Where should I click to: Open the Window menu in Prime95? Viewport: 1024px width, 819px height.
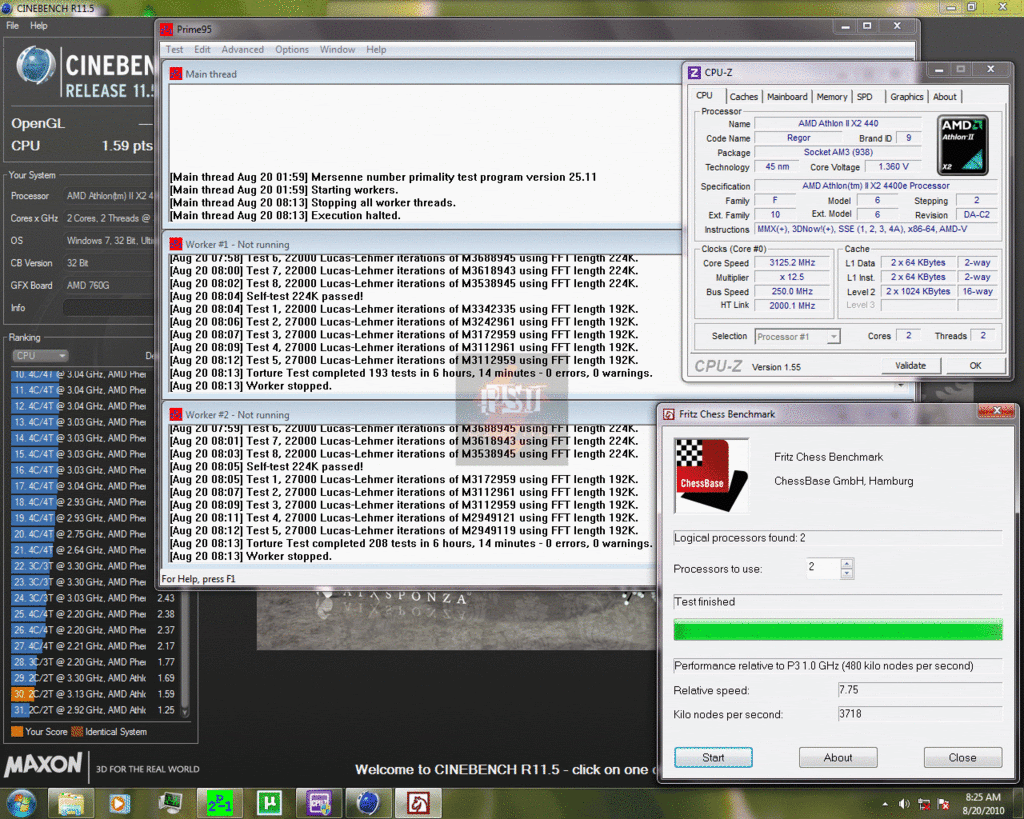click(x=337, y=50)
